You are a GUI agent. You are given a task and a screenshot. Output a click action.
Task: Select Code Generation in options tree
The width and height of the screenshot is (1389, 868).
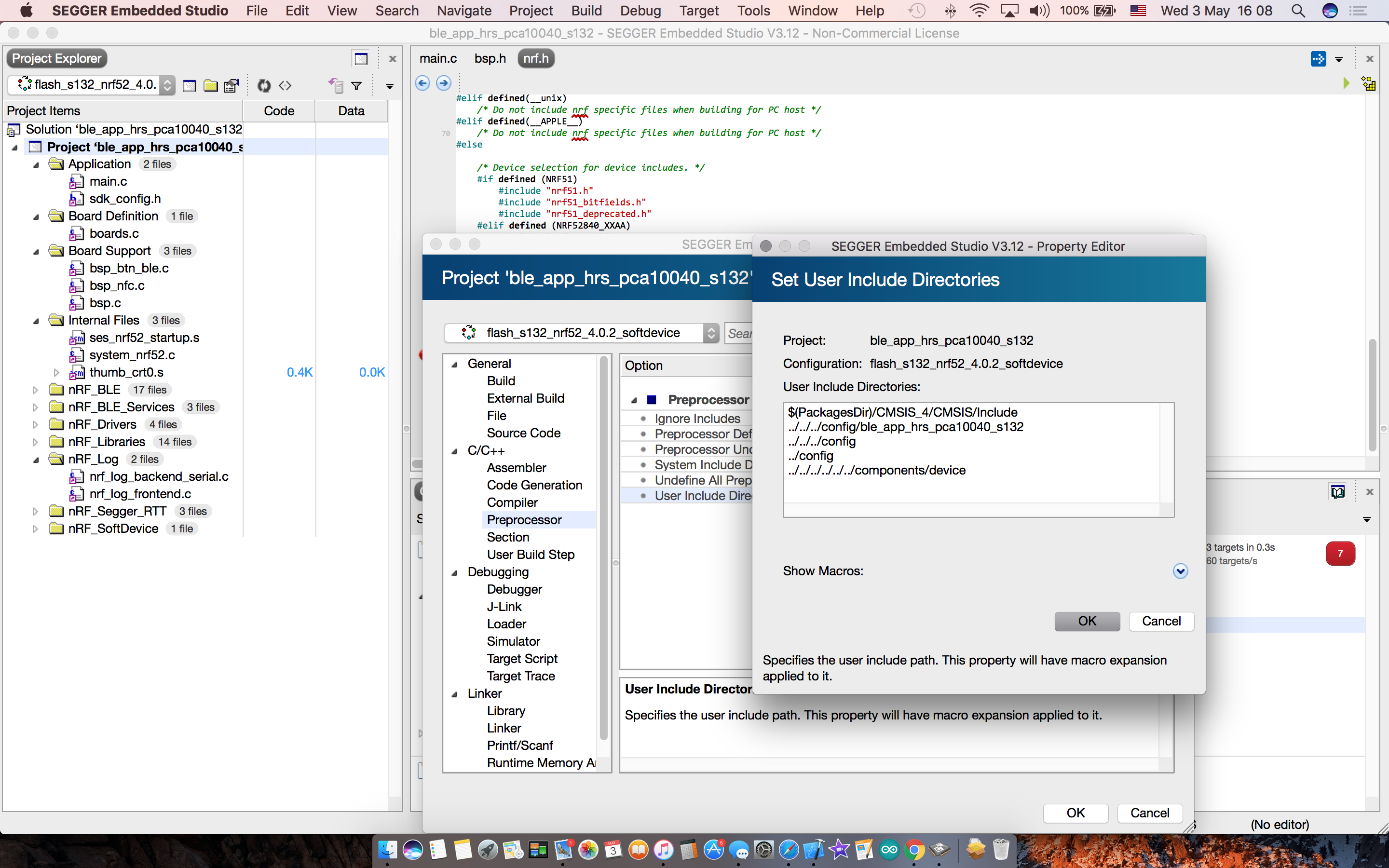tap(534, 485)
